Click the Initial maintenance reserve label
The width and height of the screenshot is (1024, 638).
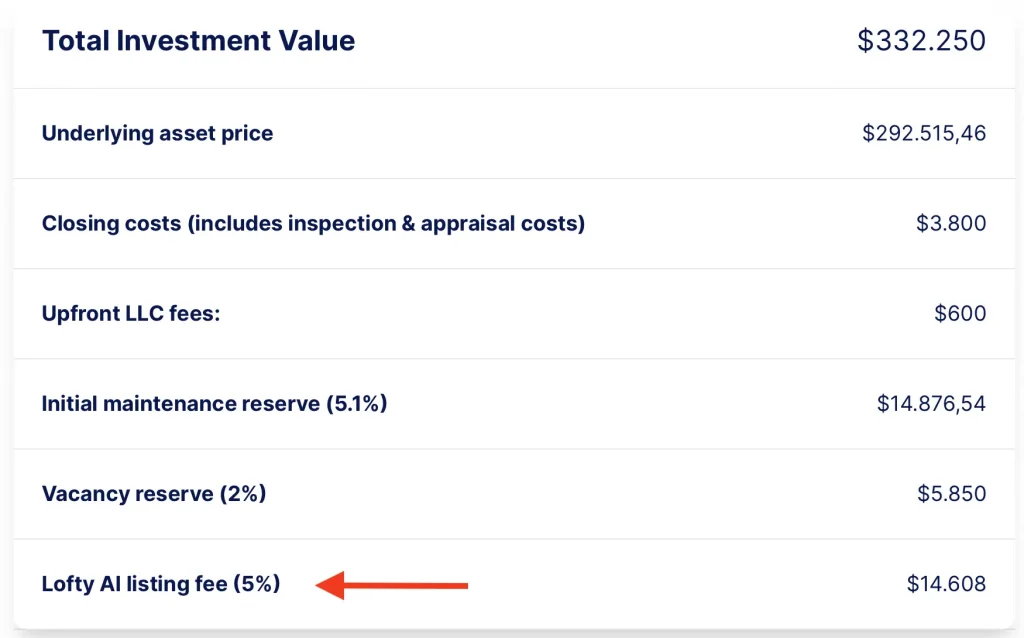point(180,404)
